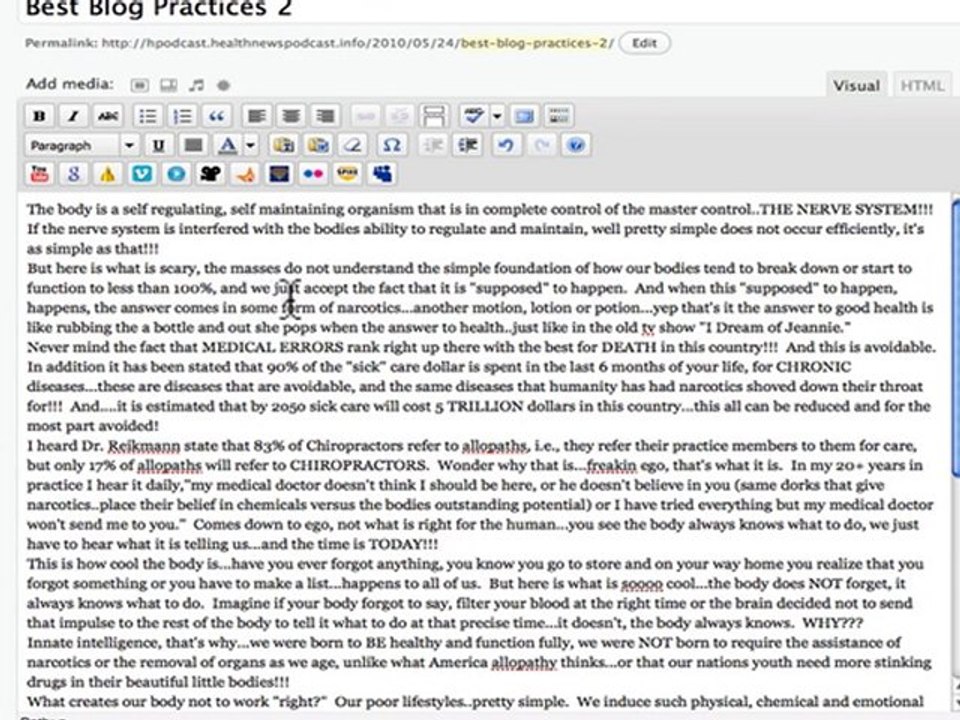Toggle underline formatting
This screenshot has width=960, height=720.
click(159, 146)
